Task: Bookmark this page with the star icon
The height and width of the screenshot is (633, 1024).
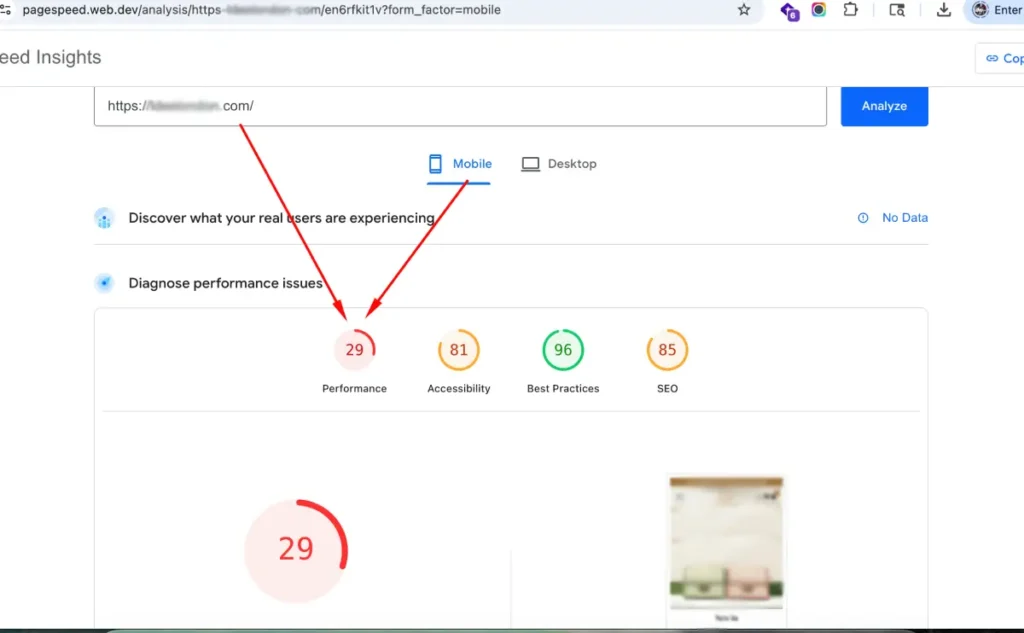Action: point(744,10)
